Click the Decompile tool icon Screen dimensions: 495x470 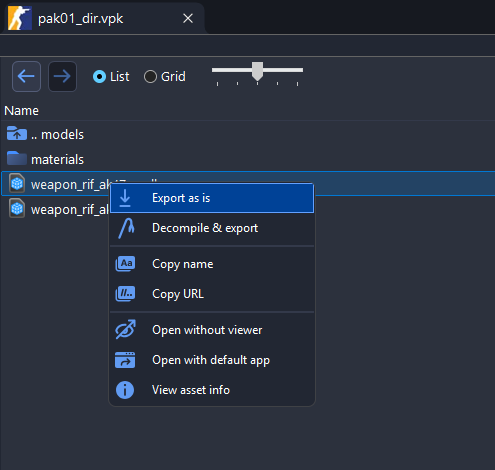point(126,228)
